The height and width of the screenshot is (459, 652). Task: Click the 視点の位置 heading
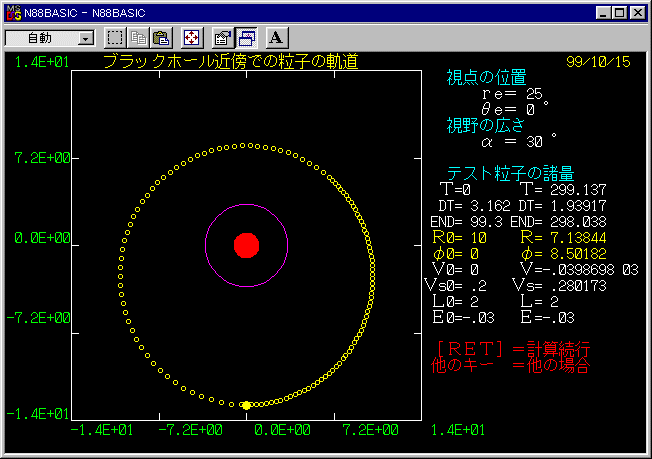coord(486,78)
